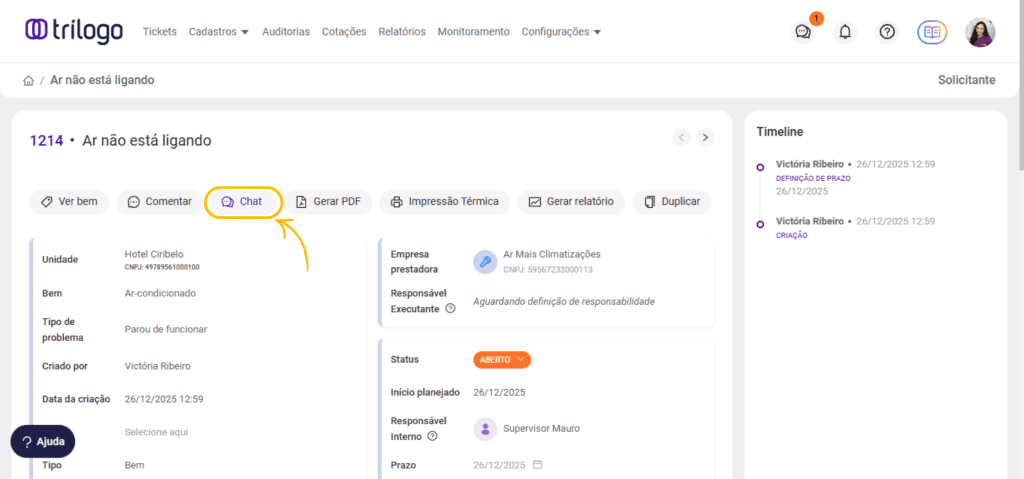Expand the Cadastros dropdown menu
1024x479 pixels.
point(218,32)
